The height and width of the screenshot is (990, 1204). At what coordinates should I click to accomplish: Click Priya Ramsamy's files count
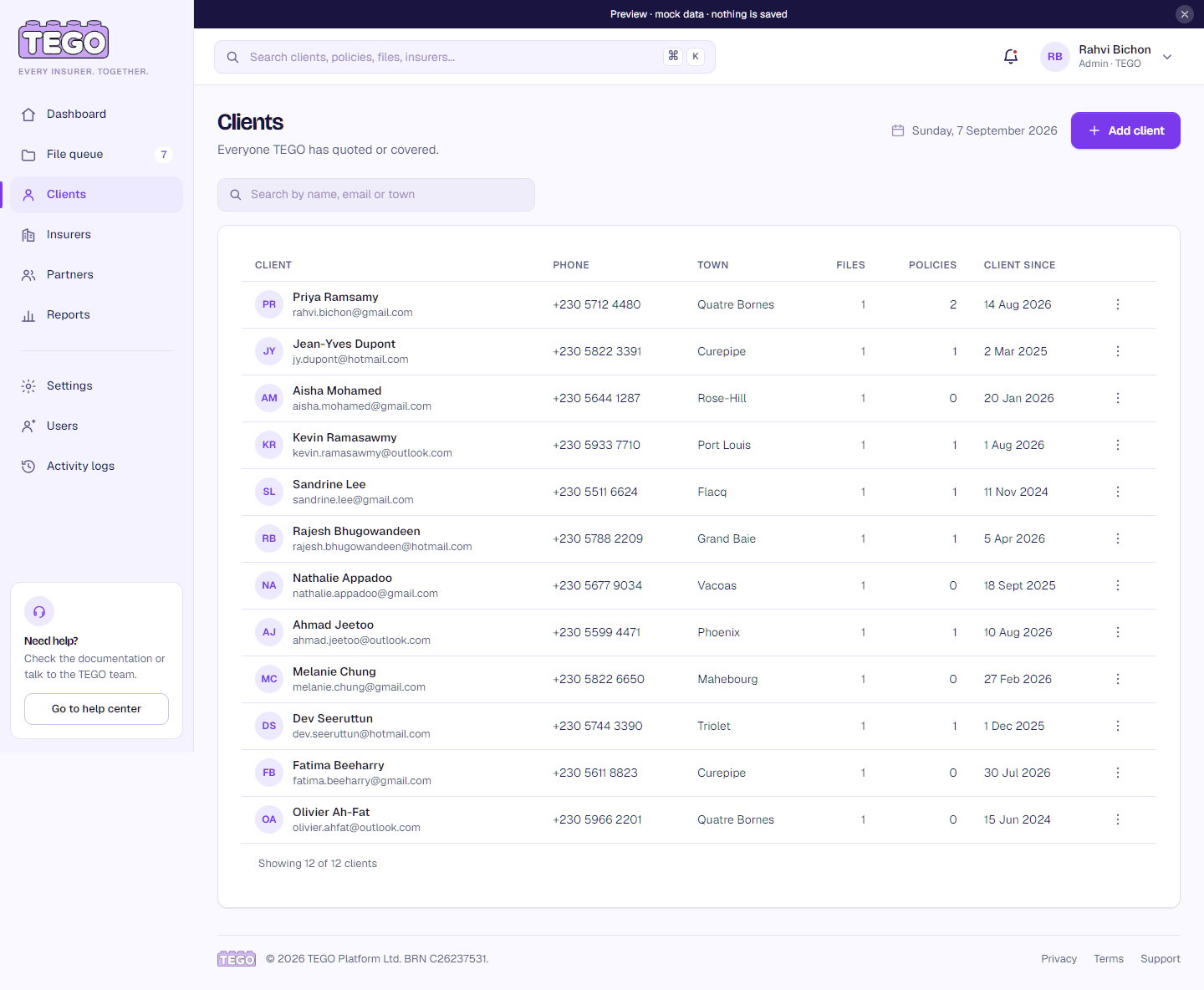click(x=863, y=304)
